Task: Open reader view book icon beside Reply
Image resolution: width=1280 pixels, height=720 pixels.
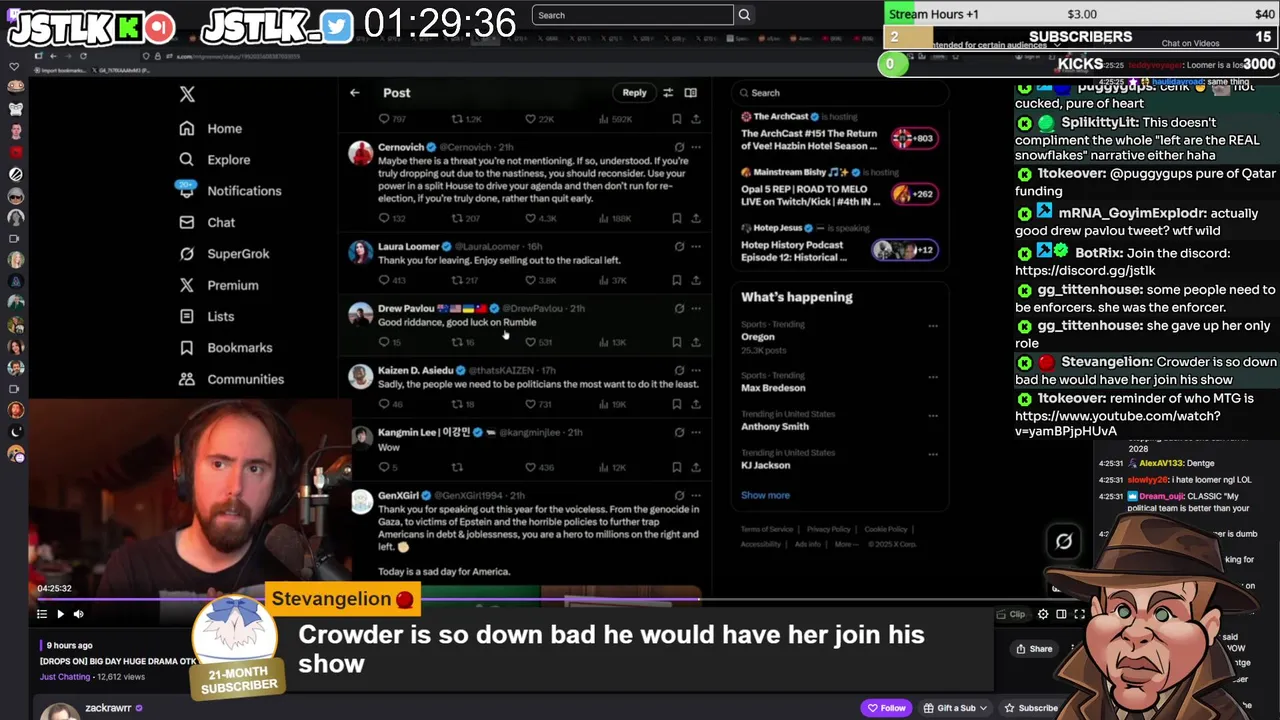Action: (690, 92)
